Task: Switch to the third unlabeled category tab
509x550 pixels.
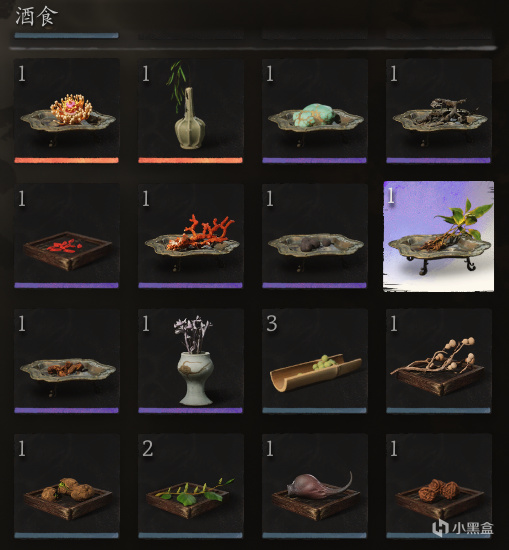Action: pyautogui.click(x=314, y=35)
